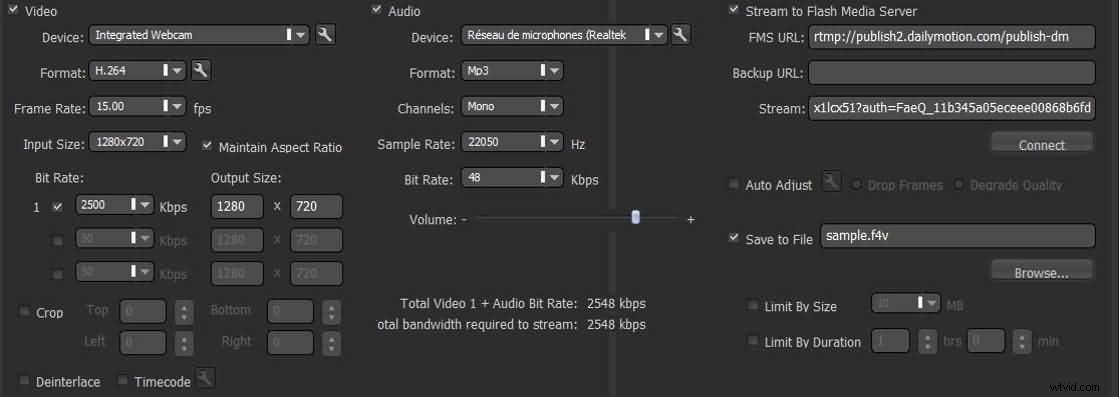Click the Crop Top input field
Screen dimensions: 1119x397
click(143, 311)
